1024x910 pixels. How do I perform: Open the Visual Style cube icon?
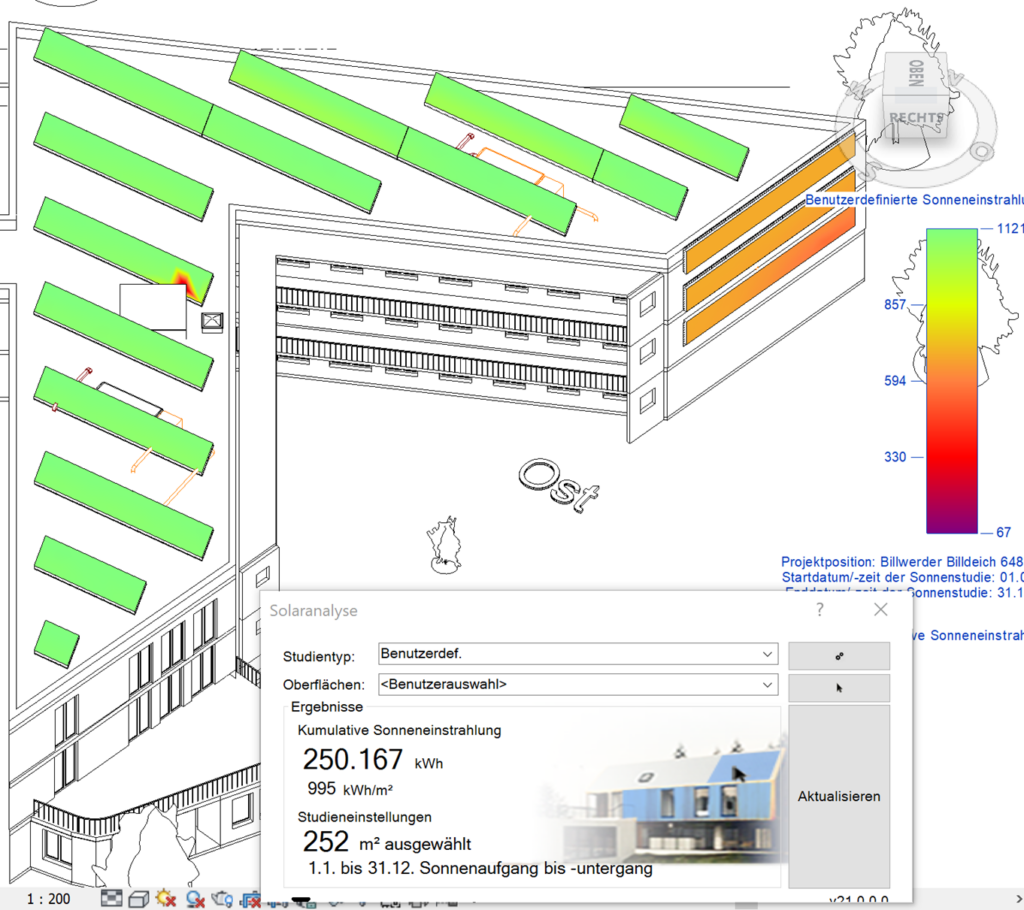[138, 899]
